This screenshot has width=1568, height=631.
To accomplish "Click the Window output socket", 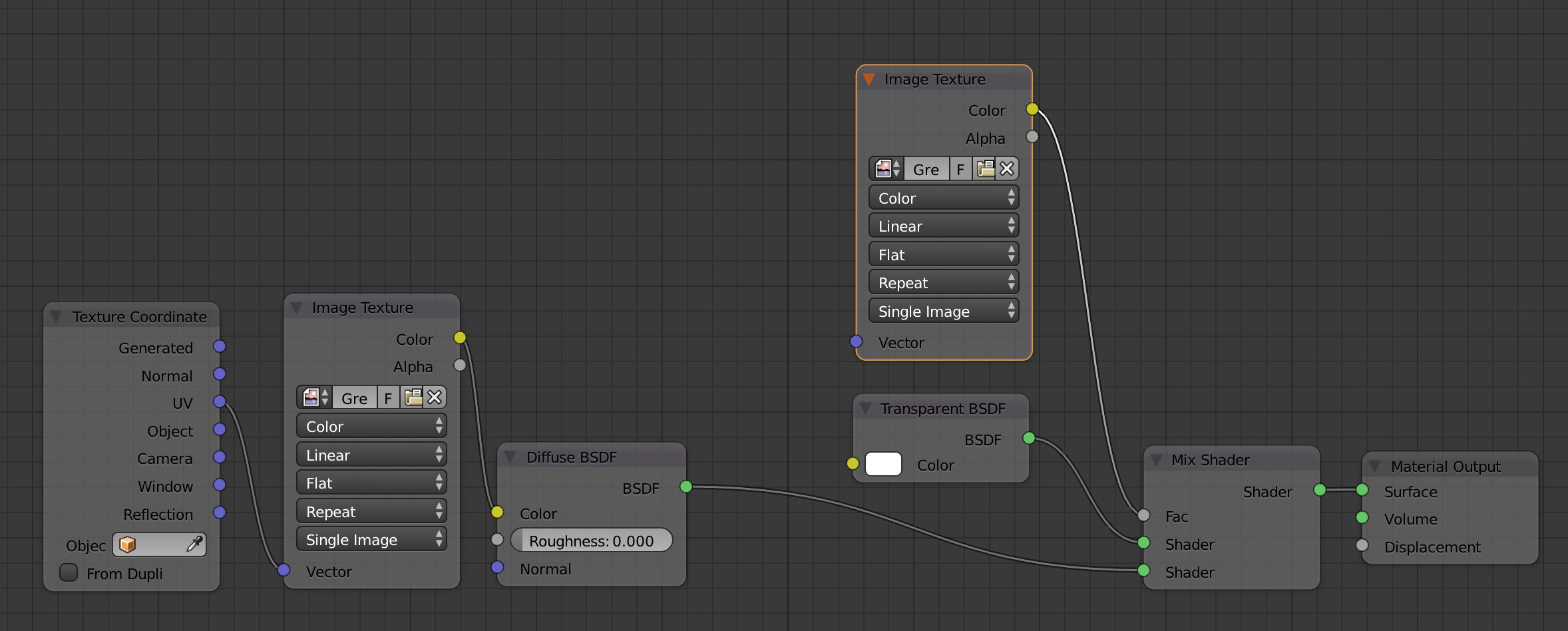I will pyautogui.click(x=220, y=485).
